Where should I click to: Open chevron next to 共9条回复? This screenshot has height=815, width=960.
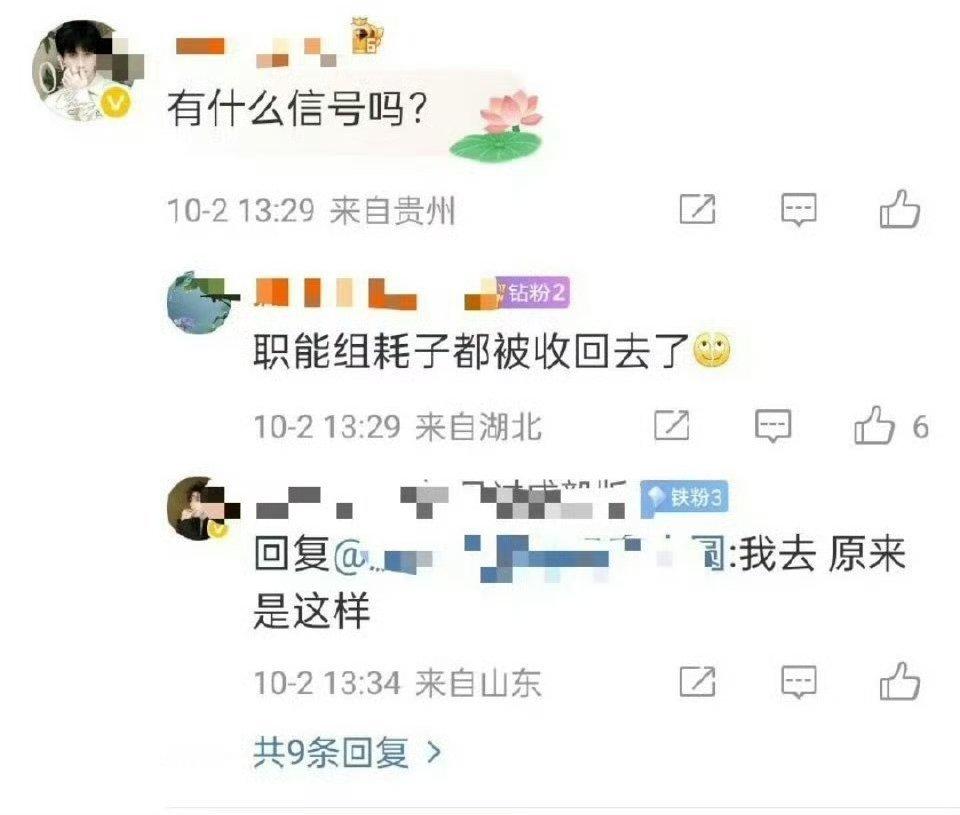(434, 752)
